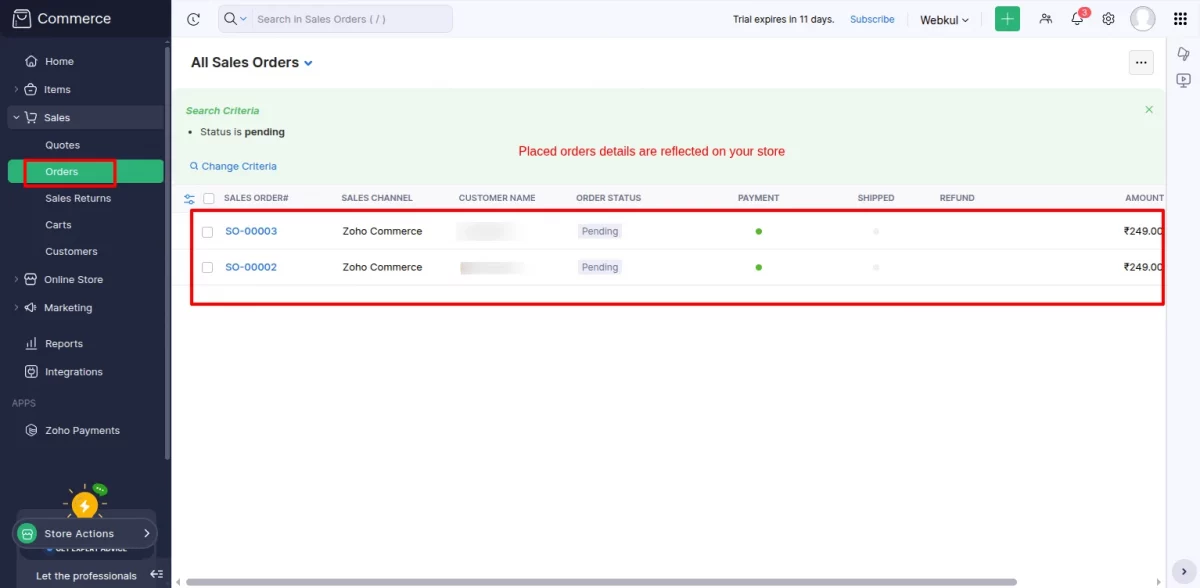Collapse the sidebar toggle icon
Viewport: 1200px width, 588px height.
click(156, 574)
